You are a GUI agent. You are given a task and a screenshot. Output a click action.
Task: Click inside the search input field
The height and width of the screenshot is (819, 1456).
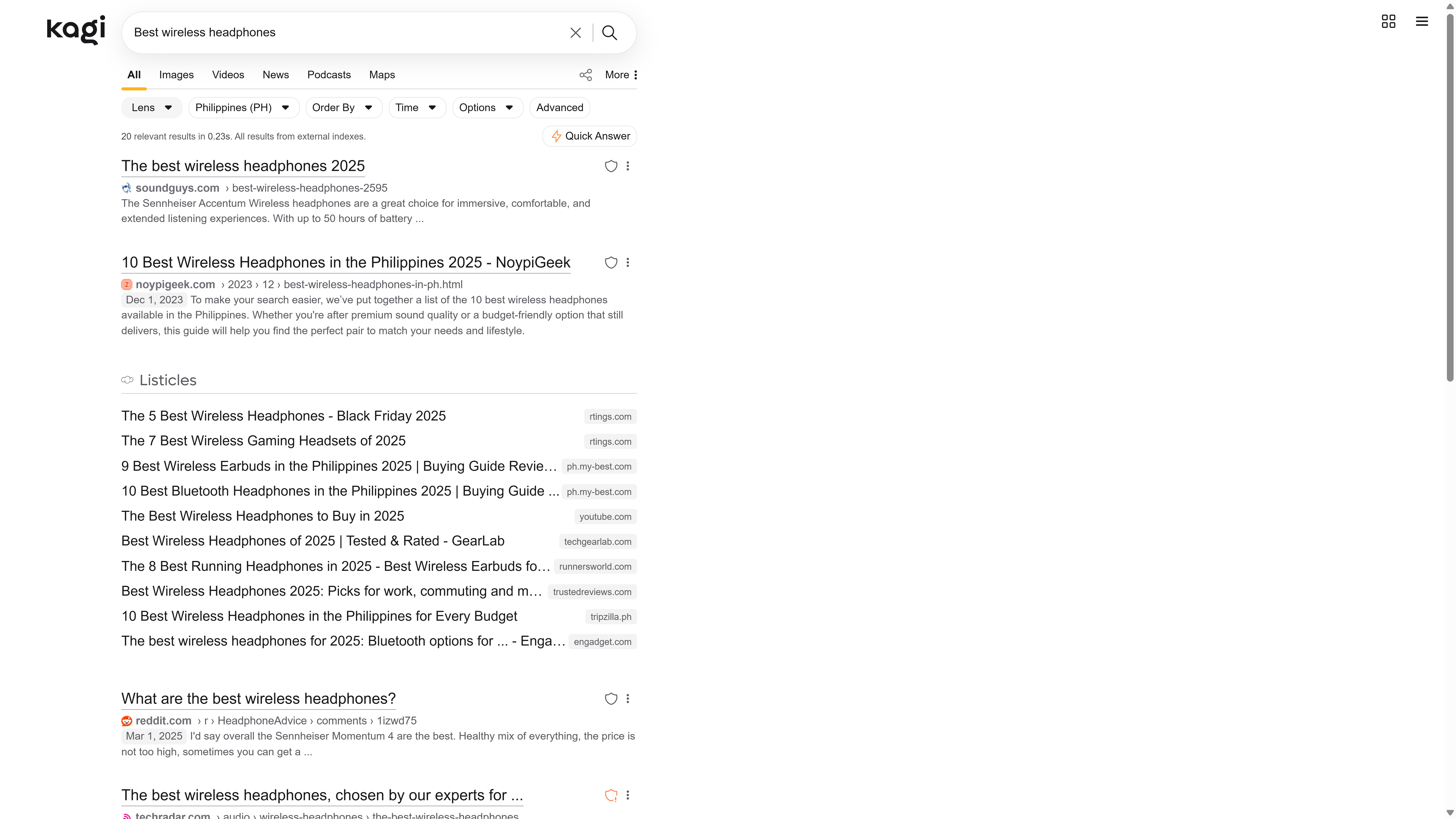click(x=339, y=33)
